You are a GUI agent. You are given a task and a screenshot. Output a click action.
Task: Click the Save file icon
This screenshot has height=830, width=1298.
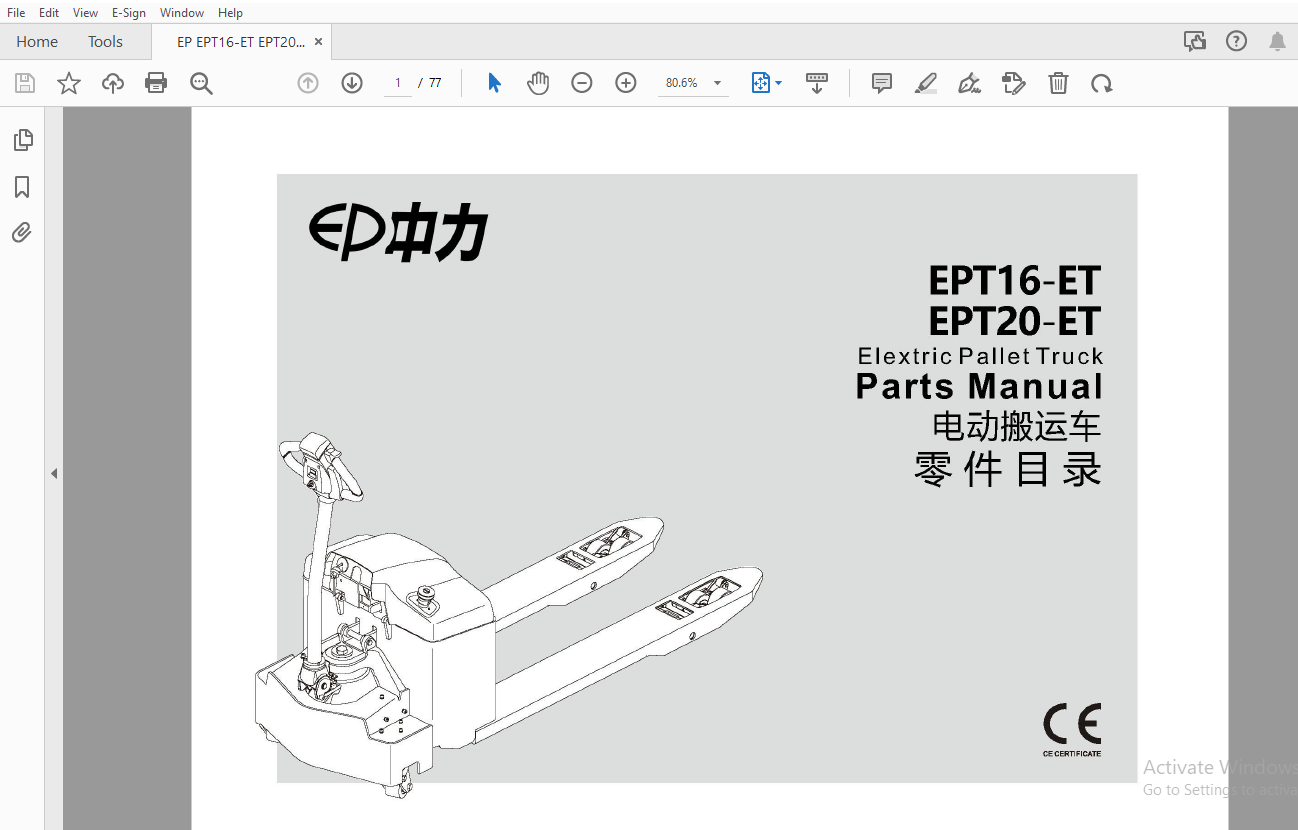pos(25,83)
